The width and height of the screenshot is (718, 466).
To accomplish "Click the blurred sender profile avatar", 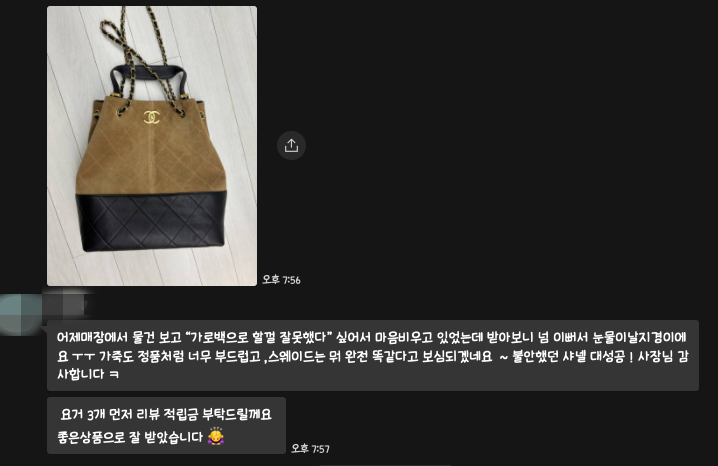I will click(x=21, y=315).
